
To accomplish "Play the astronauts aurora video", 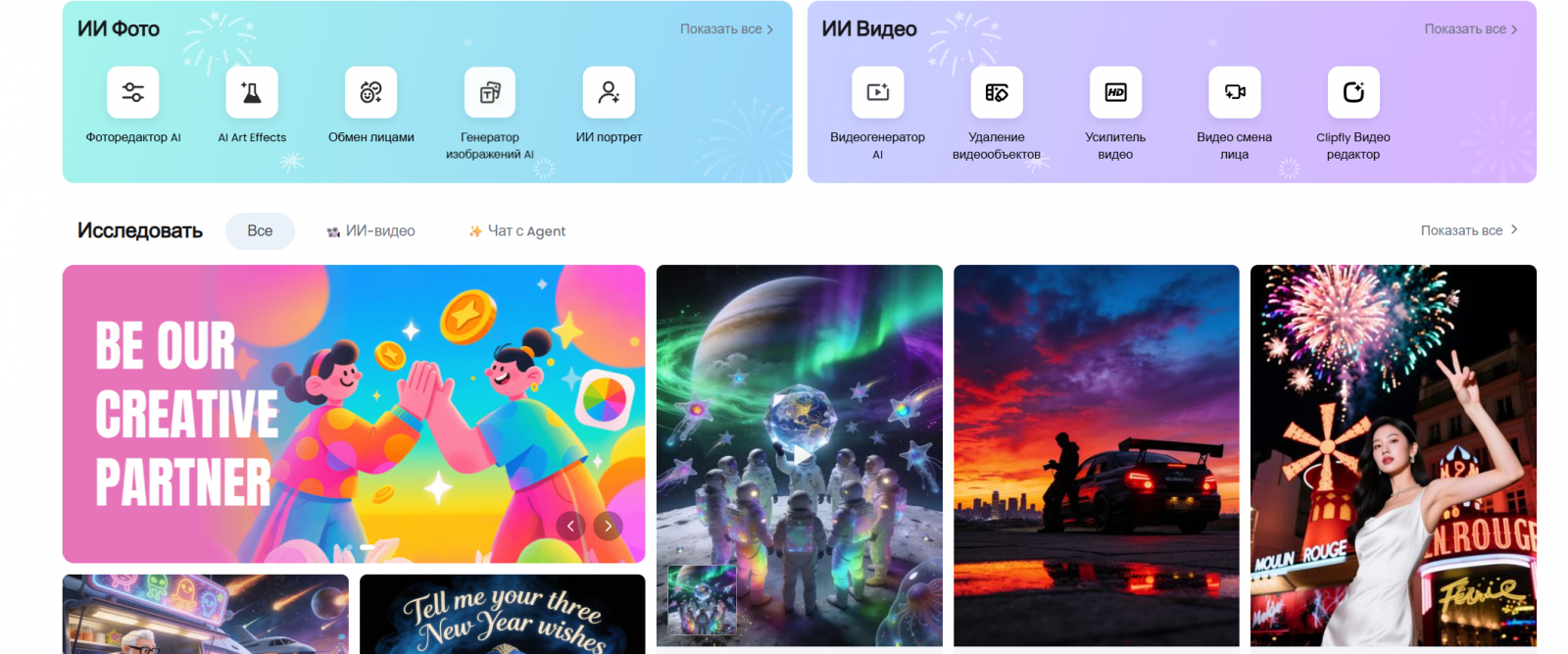I will [x=801, y=455].
